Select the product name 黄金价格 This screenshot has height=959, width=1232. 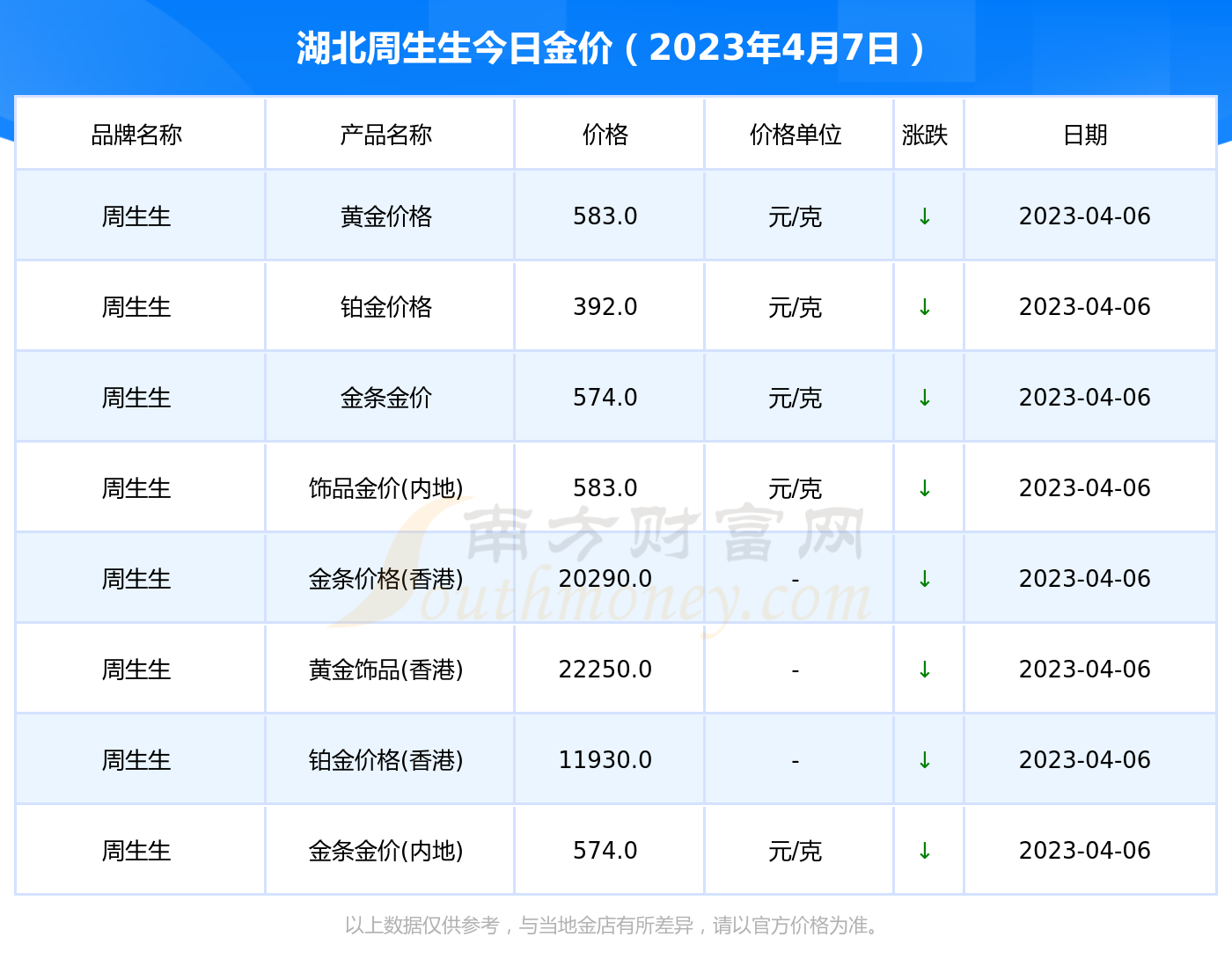(x=385, y=216)
